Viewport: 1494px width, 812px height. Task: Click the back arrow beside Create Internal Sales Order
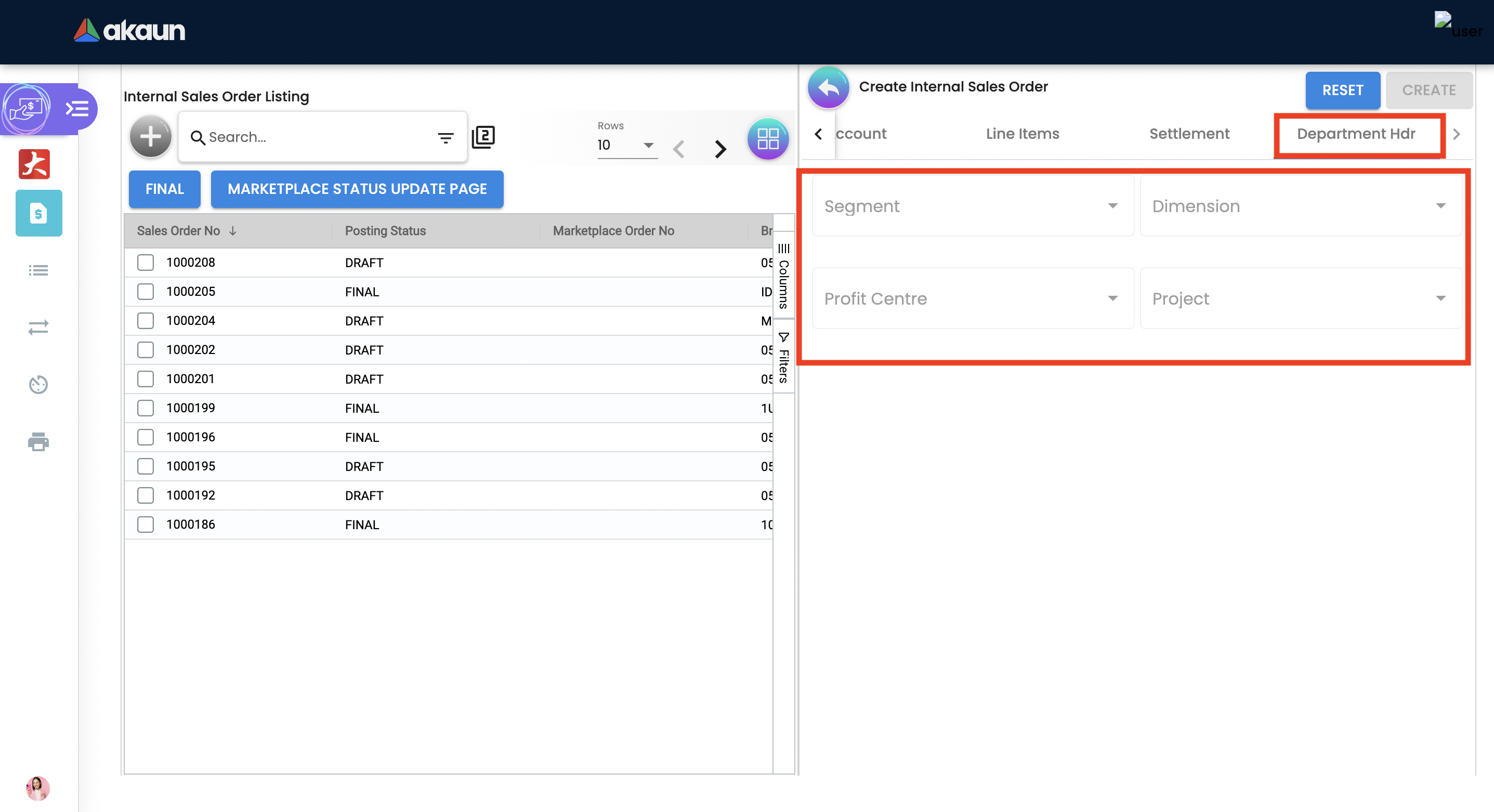(828, 88)
